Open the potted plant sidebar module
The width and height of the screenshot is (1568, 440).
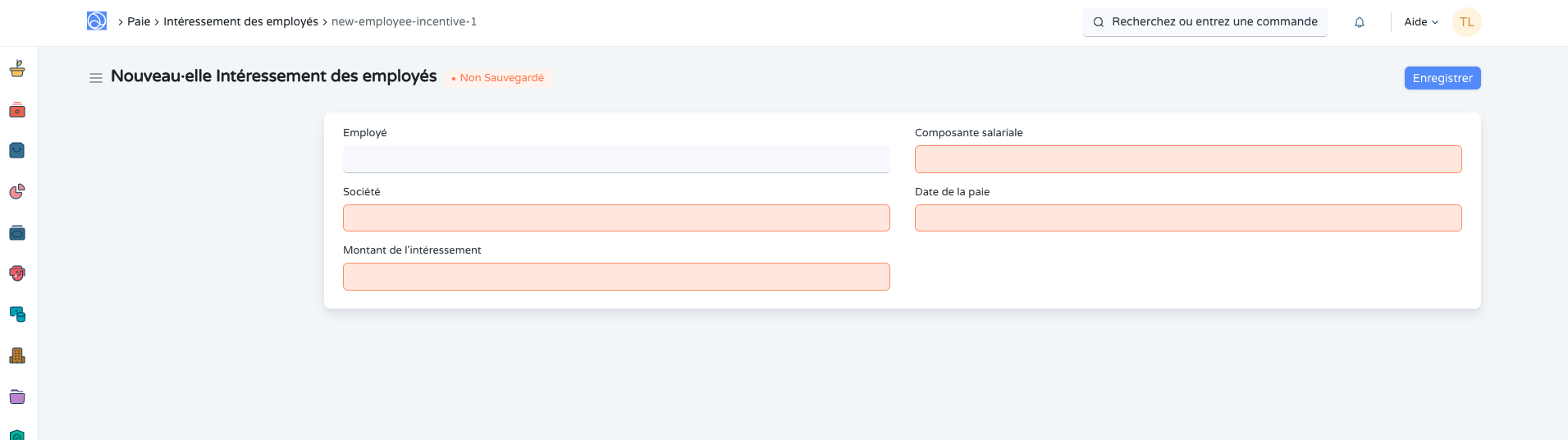[x=17, y=69]
